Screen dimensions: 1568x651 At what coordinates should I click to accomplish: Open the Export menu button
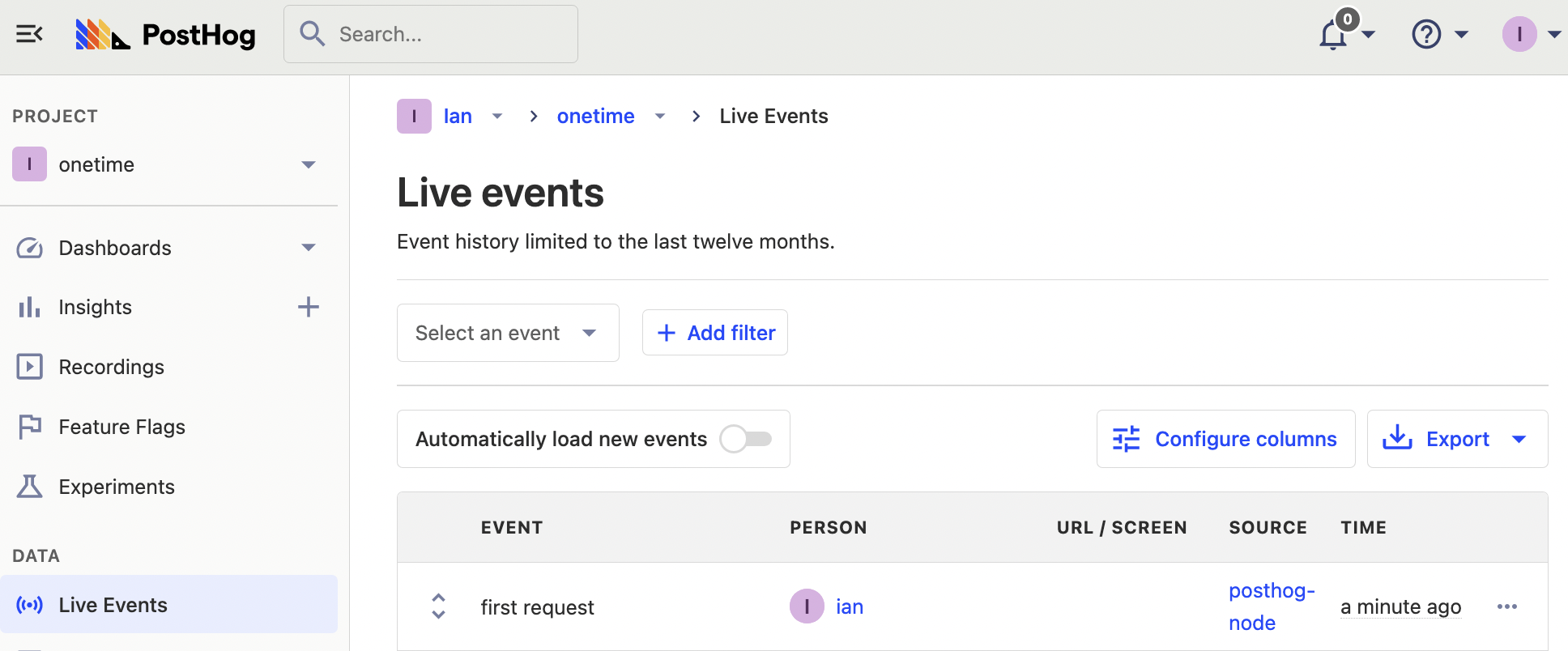1456,439
